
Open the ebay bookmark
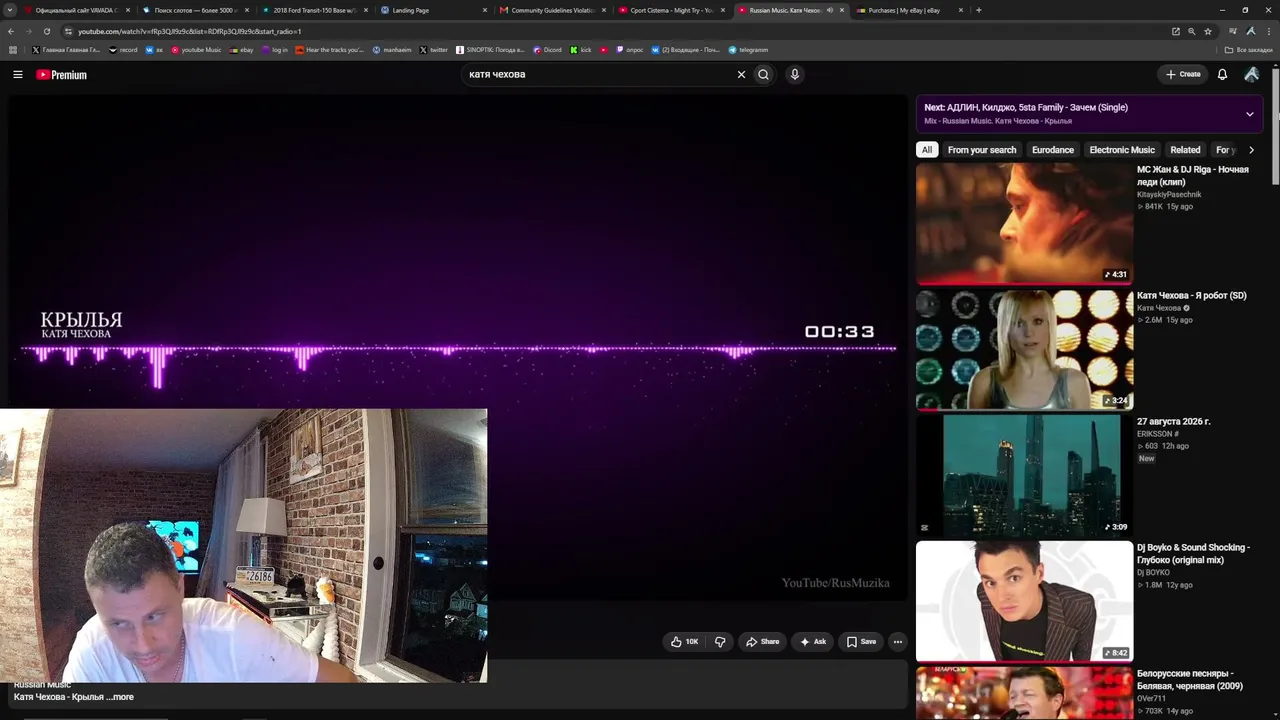coord(241,50)
